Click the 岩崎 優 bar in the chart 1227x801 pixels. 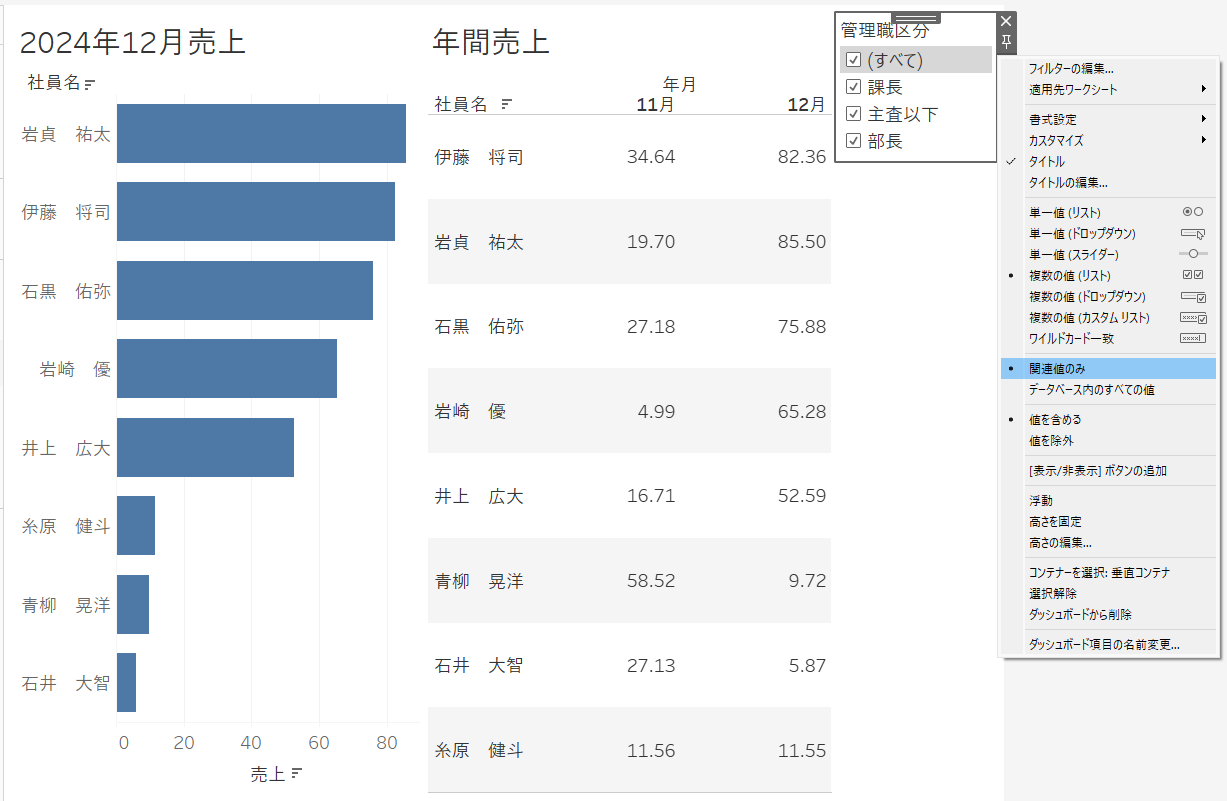(x=227, y=368)
